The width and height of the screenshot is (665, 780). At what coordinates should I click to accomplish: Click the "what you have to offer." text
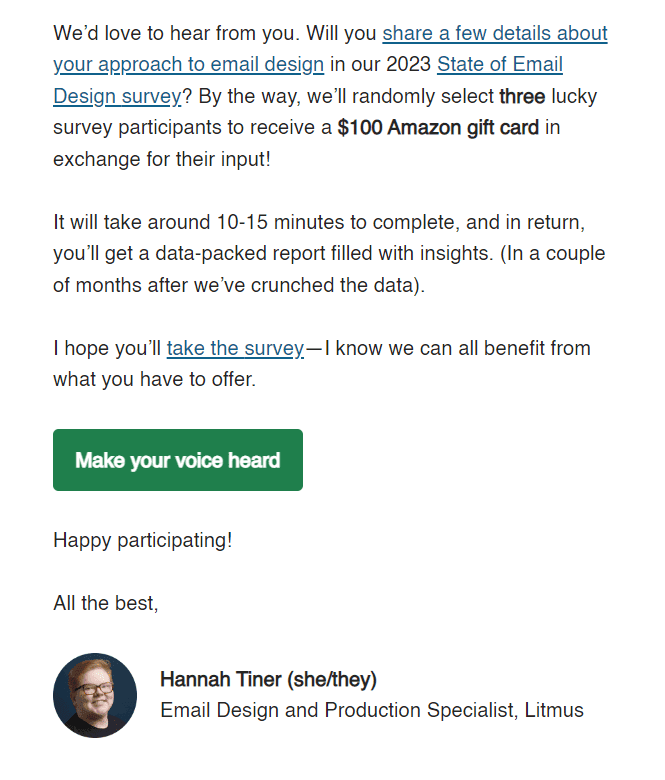pos(154,379)
